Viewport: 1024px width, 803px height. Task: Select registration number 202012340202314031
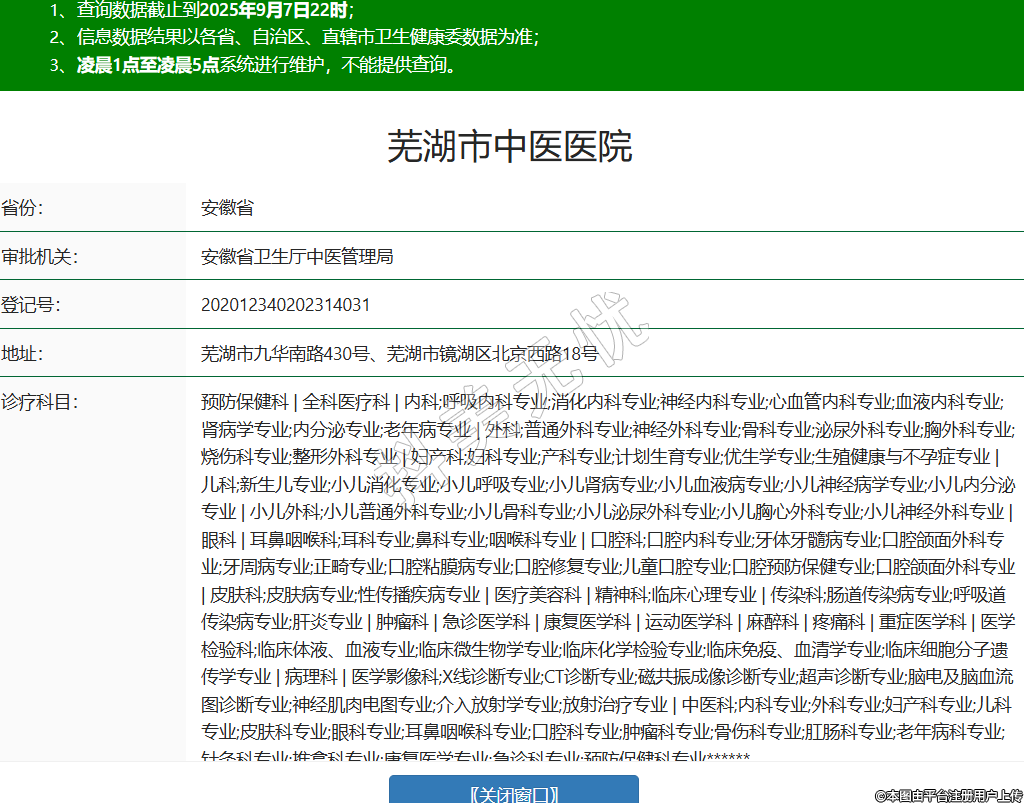285,305
